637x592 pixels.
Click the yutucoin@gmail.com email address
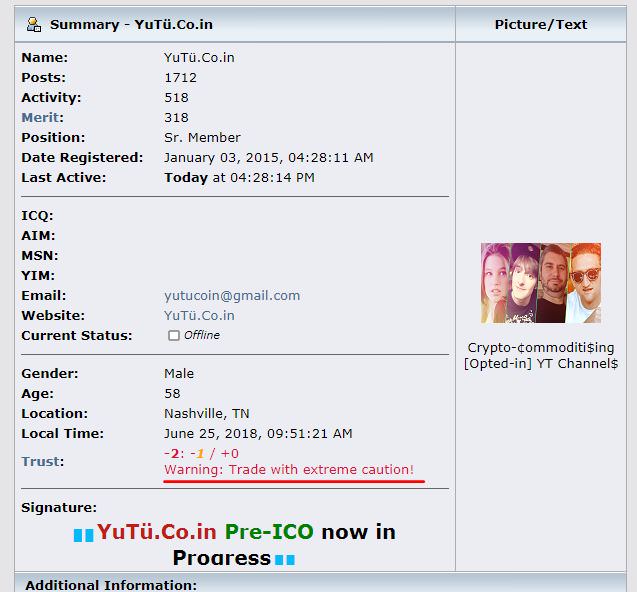pos(232,295)
